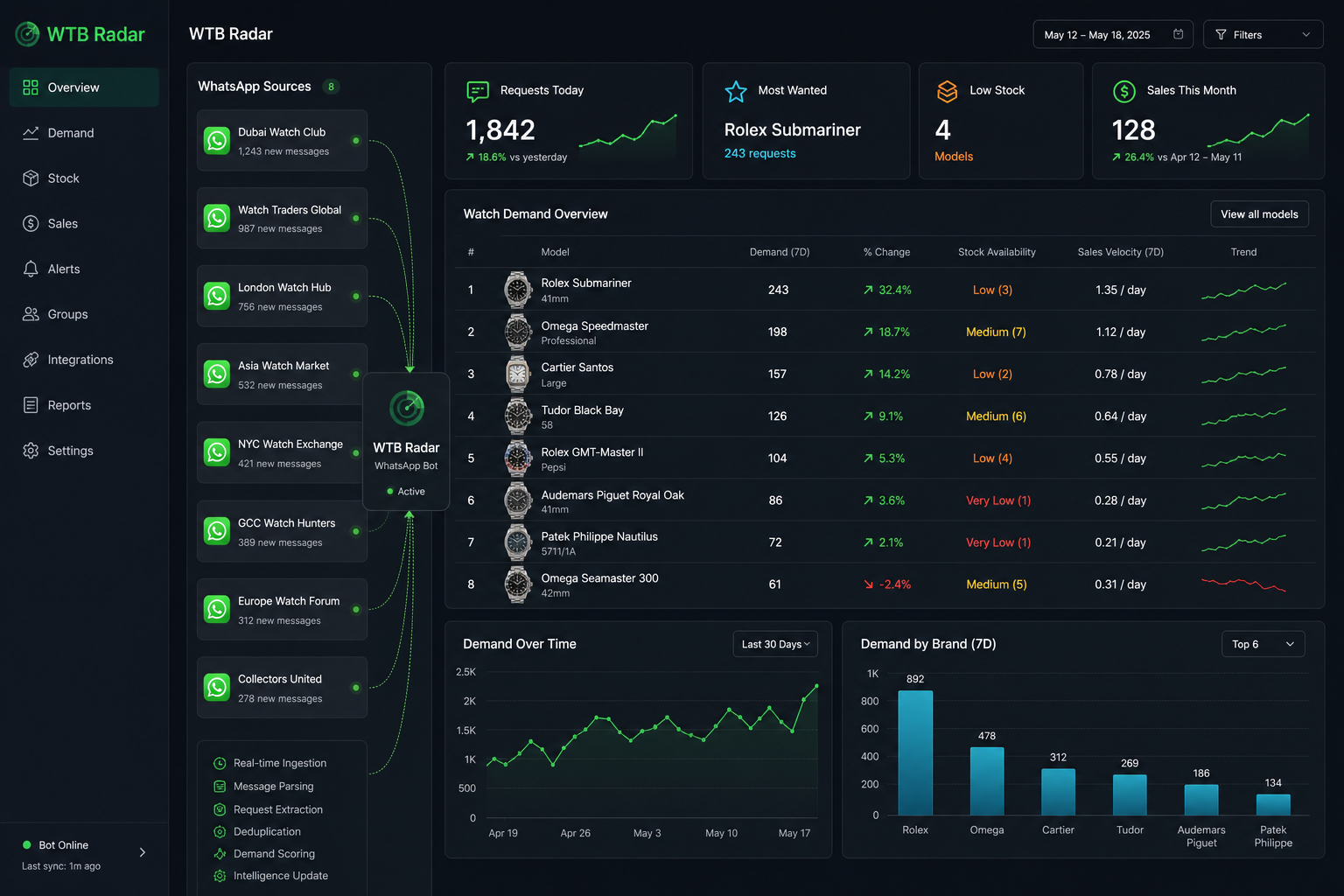Click the Low Stock layers icon
This screenshot has height=896, width=1344.
pos(947,91)
